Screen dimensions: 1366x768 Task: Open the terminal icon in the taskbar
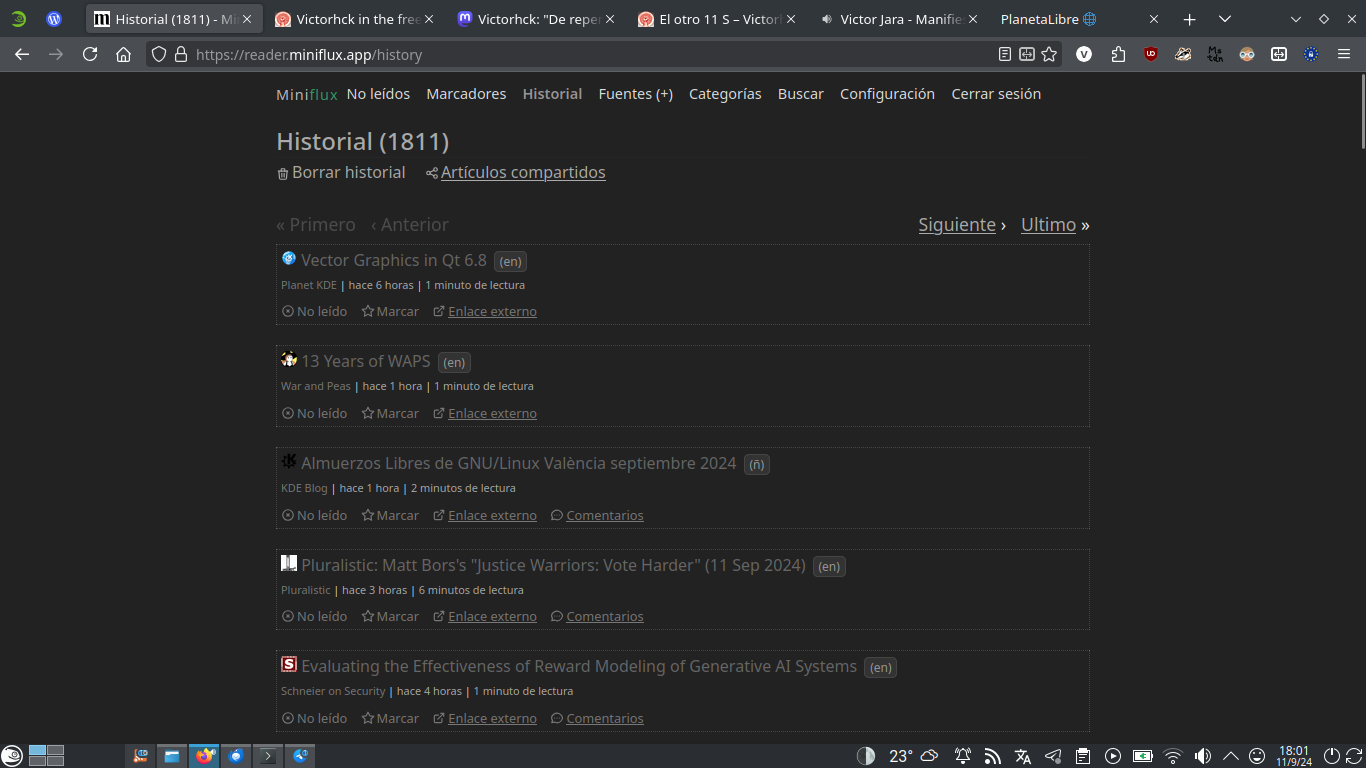pos(268,756)
